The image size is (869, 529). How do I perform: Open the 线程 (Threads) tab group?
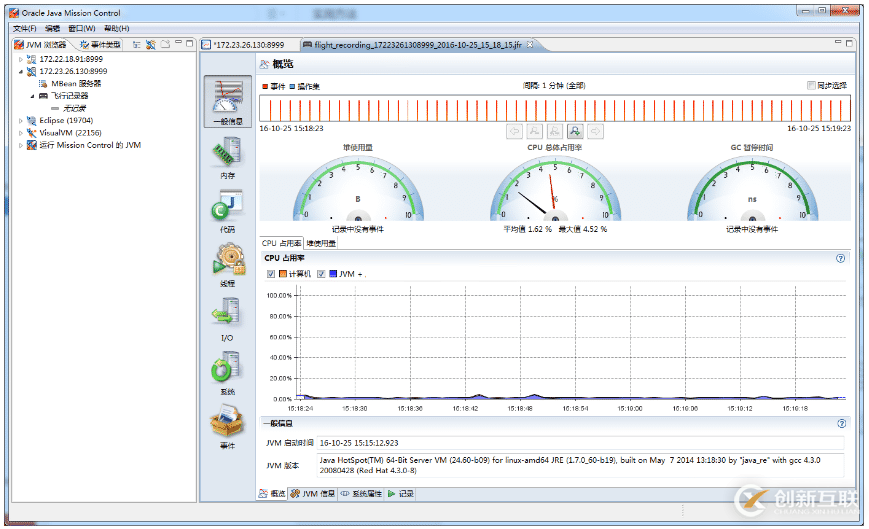[228, 265]
